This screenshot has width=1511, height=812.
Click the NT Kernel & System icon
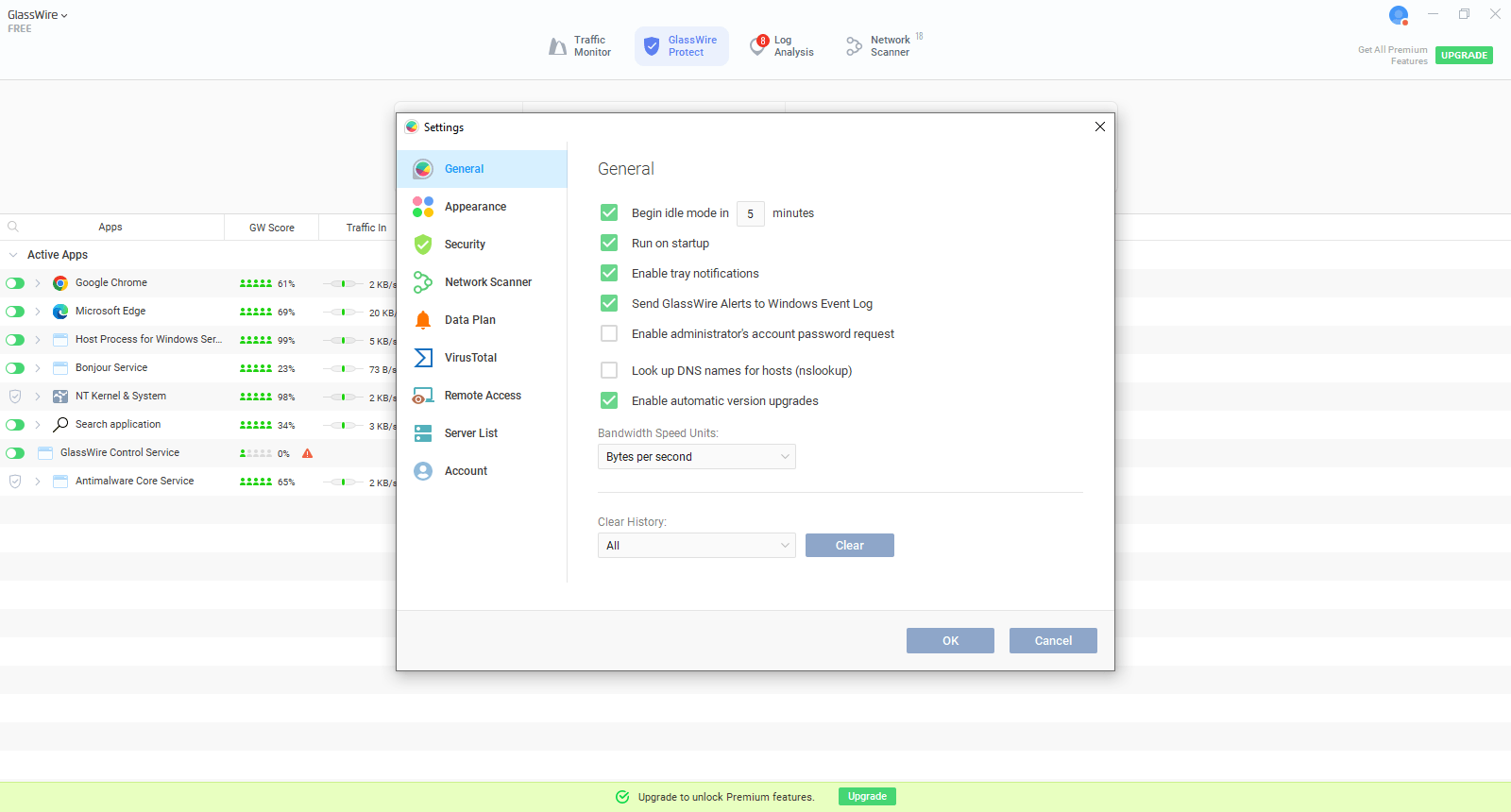[60, 397]
